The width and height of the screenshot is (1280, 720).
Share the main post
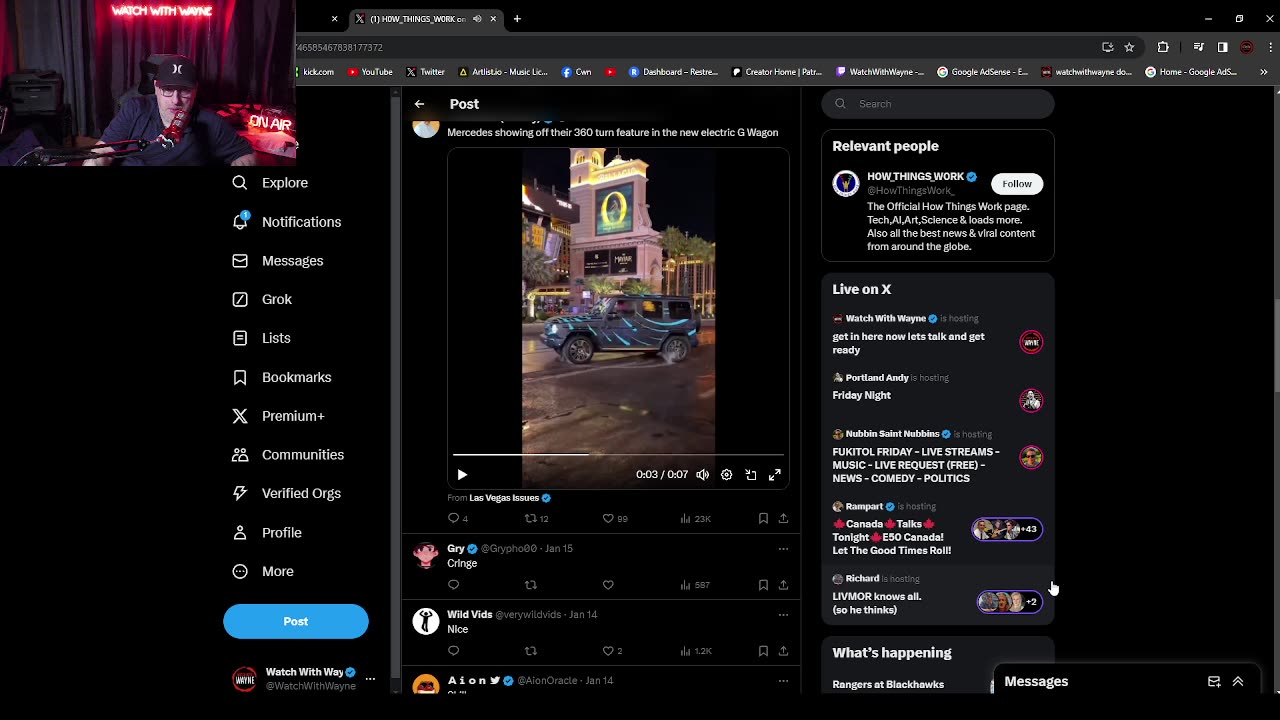coord(783,518)
